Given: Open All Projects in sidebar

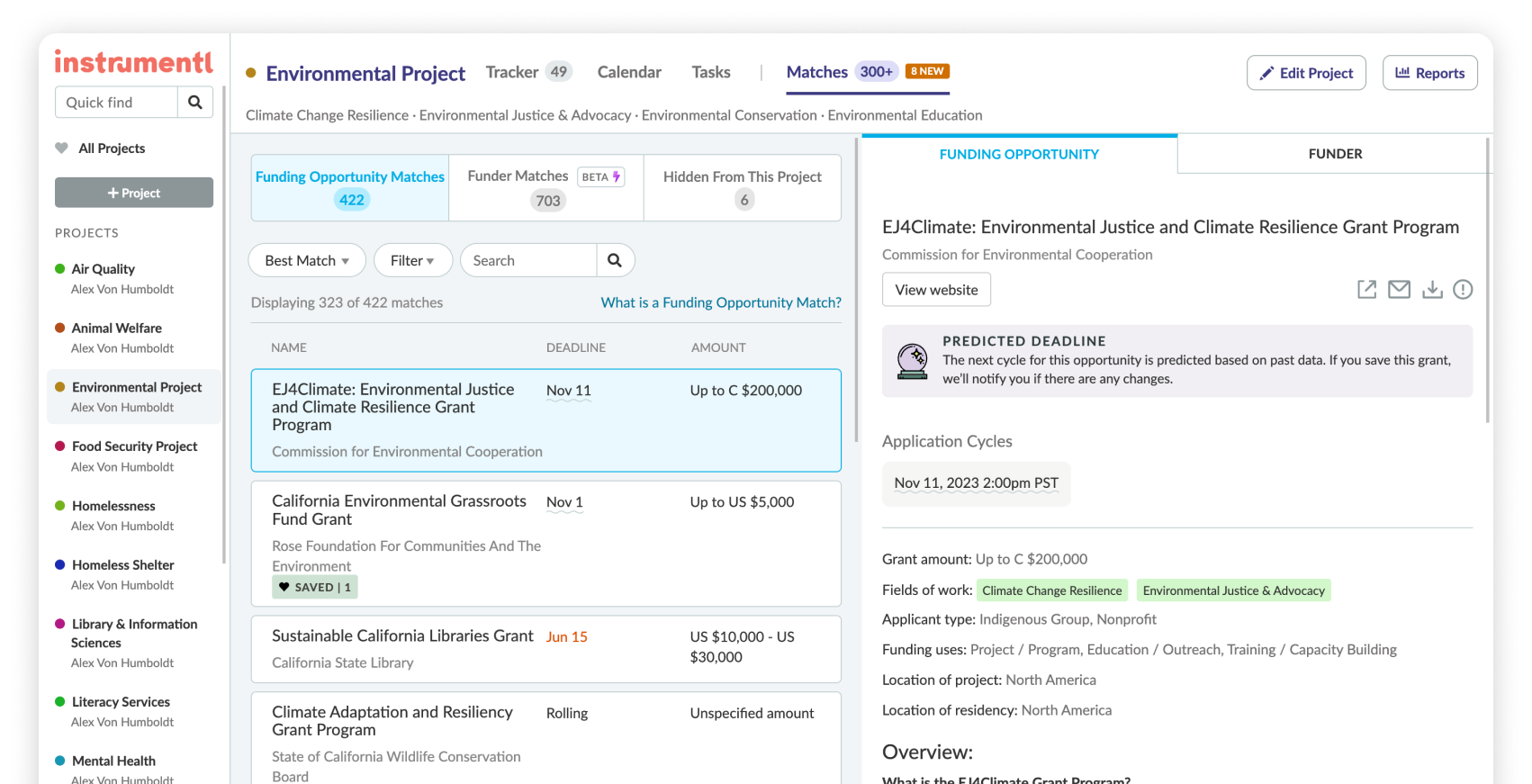Looking at the screenshot, I should click(x=112, y=149).
